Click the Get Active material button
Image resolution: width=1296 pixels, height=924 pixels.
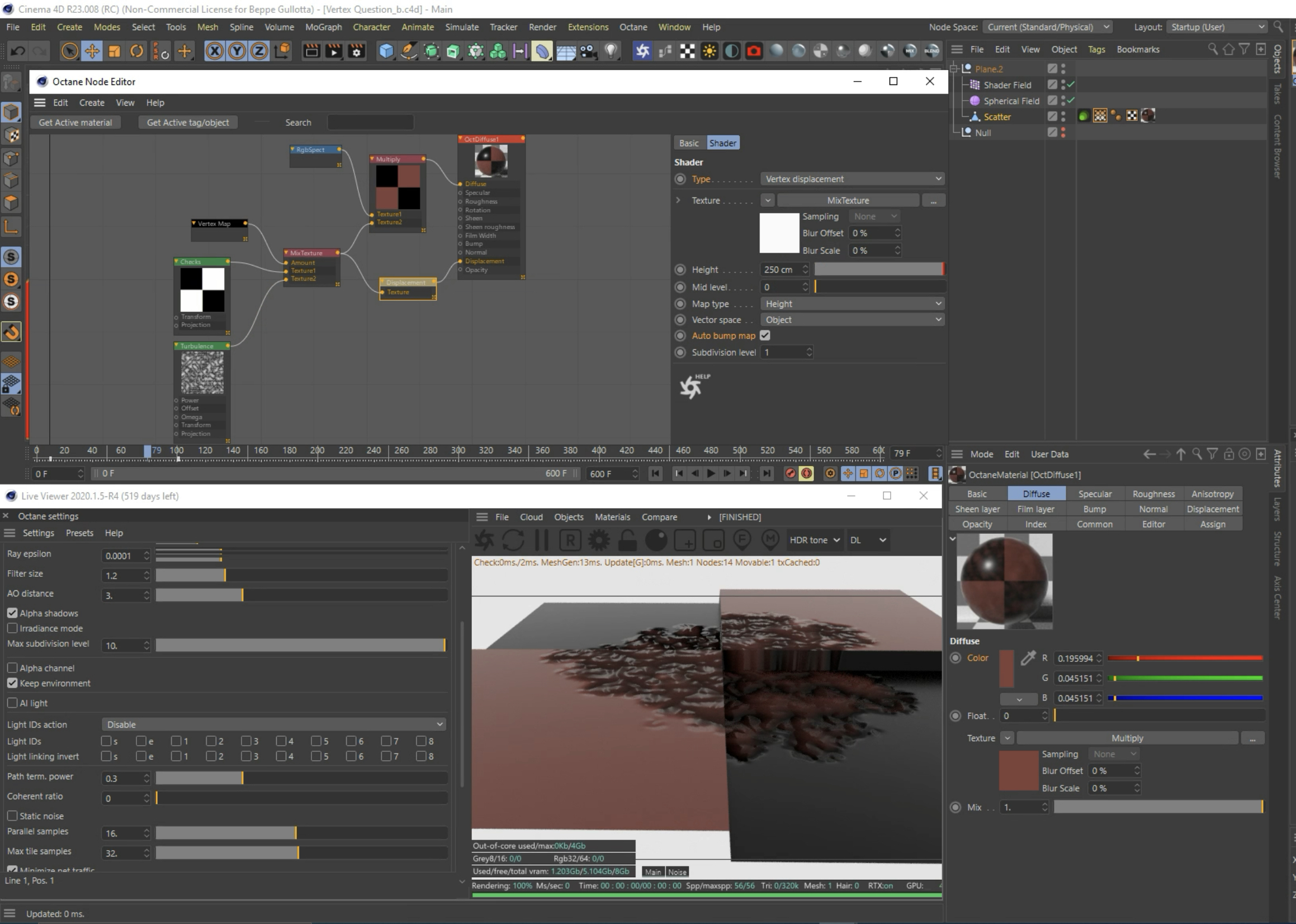[x=75, y=122]
